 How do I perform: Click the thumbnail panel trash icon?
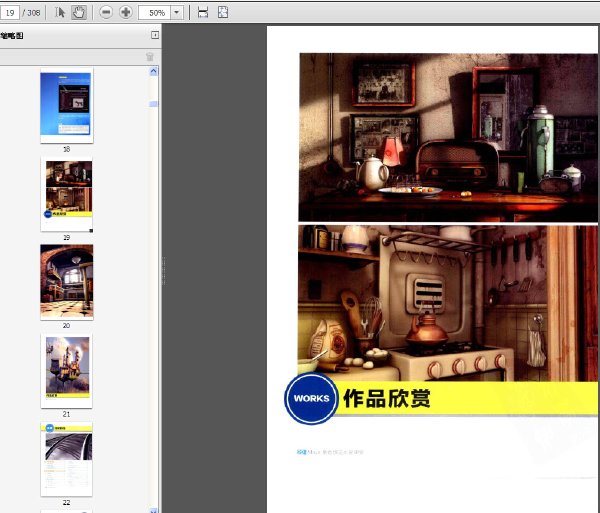[x=150, y=57]
